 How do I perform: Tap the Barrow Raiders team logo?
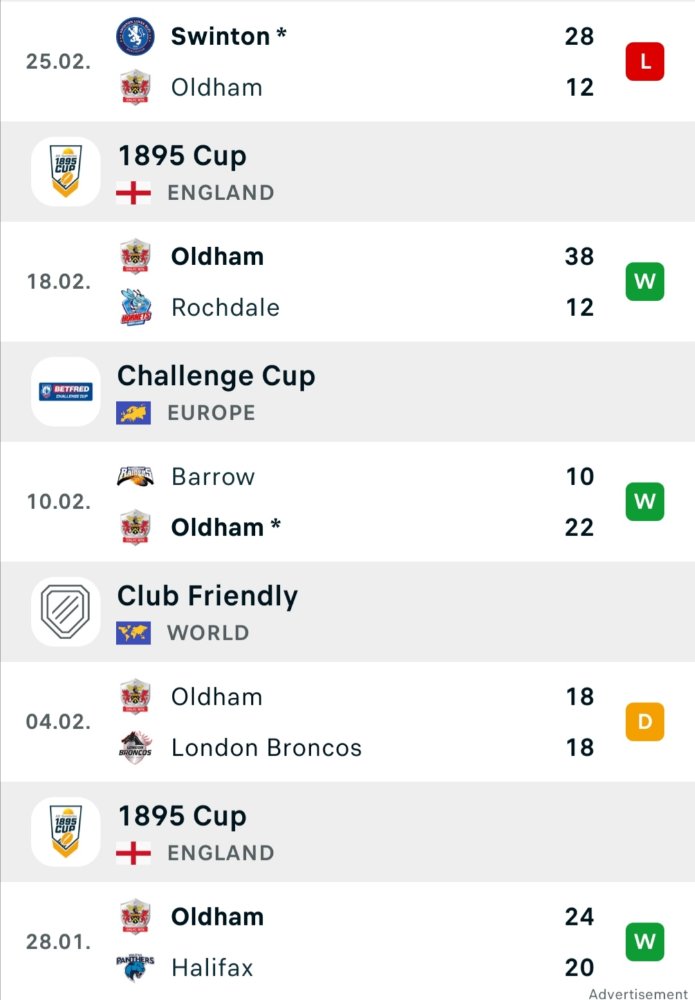pos(135,476)
